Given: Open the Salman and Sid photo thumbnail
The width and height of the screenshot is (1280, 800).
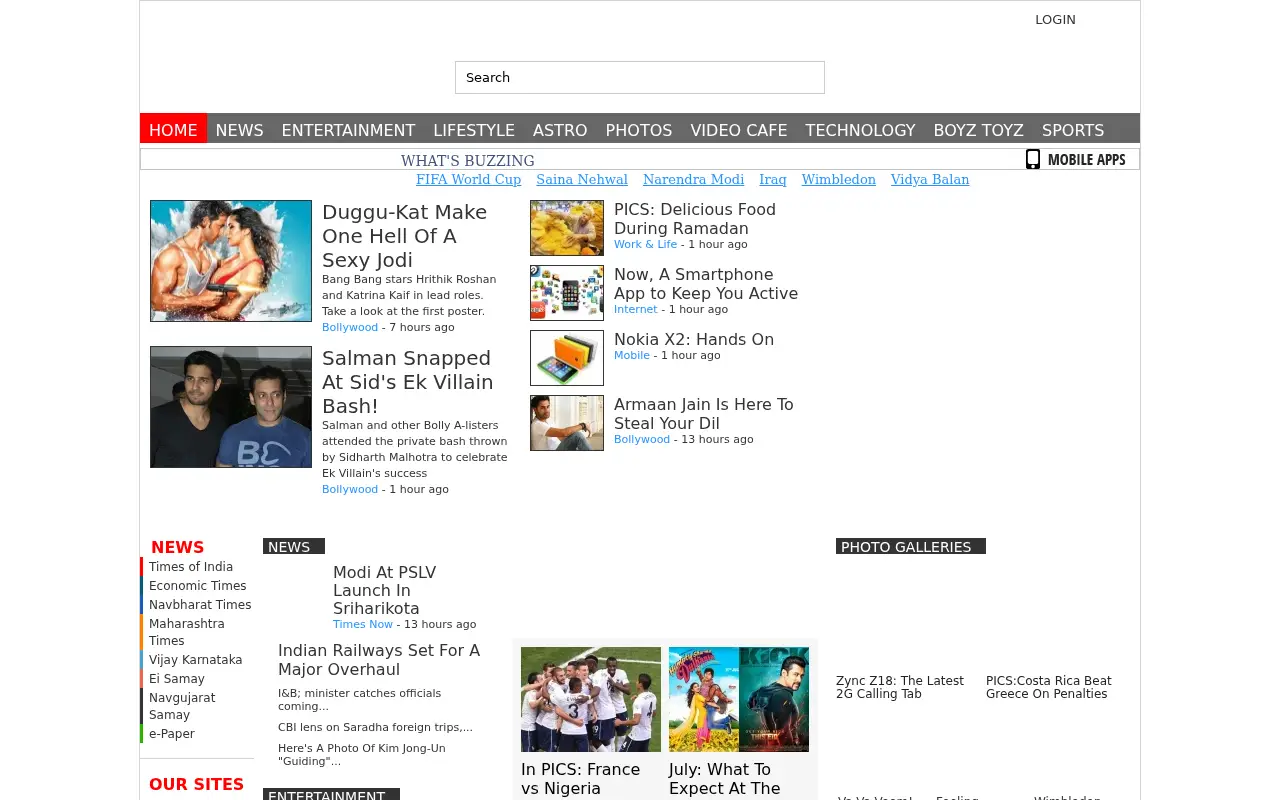Looking at the screenshot, I should click(x=231, y=407).
